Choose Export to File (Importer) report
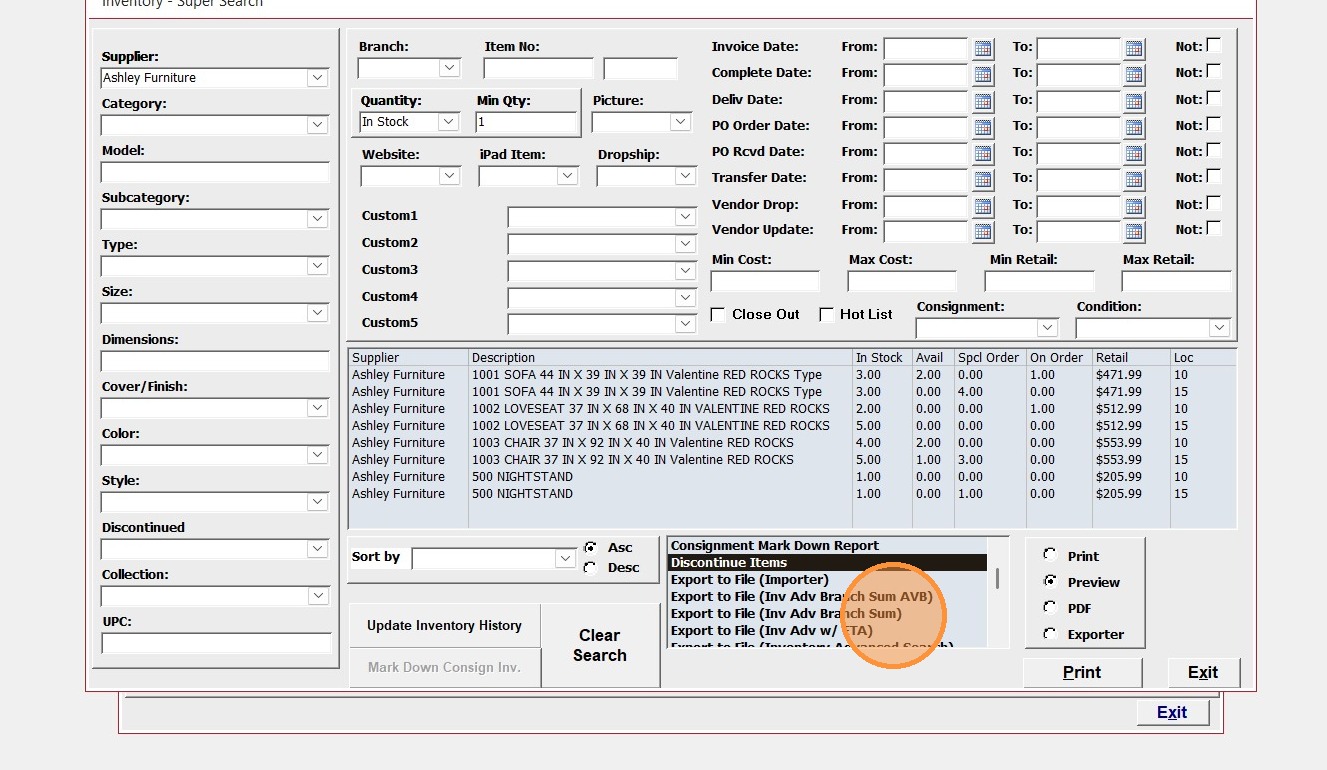Viewport: 1327px width, 770px height. (x=750, y=580)
